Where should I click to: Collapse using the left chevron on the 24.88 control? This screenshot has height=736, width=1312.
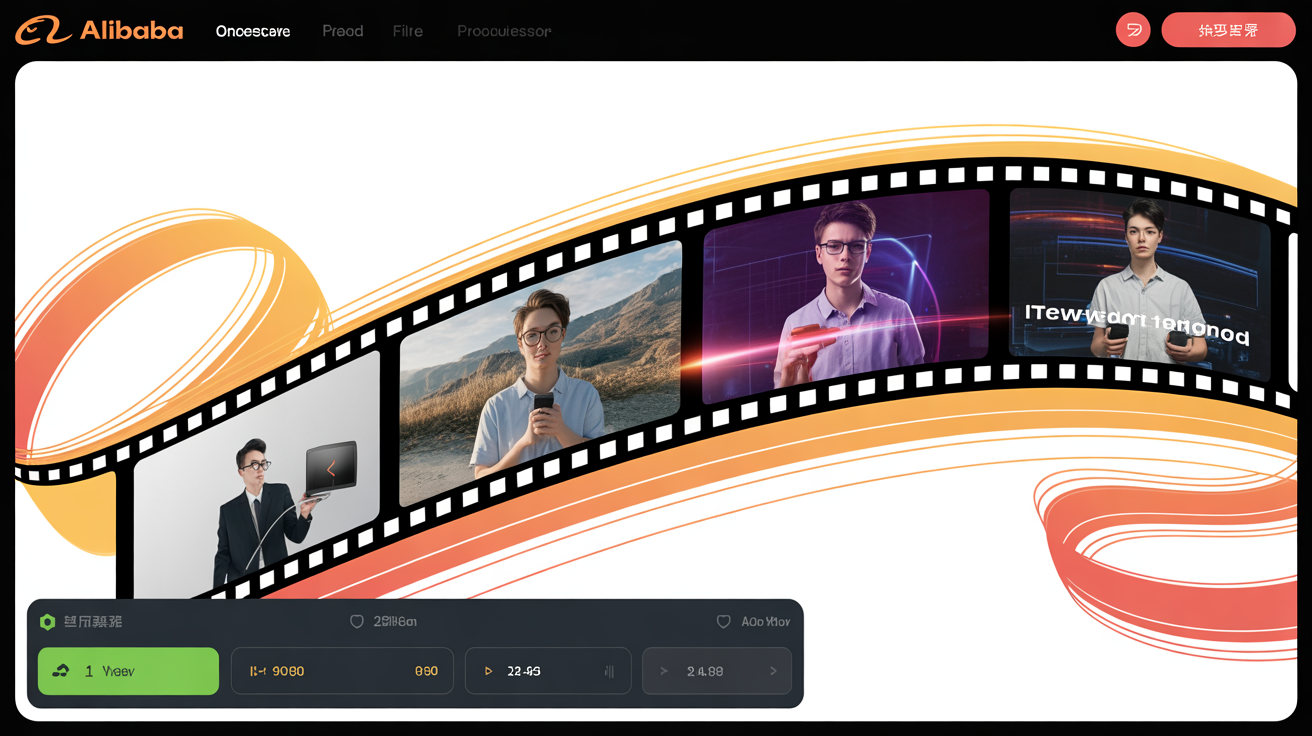(663, 671)
